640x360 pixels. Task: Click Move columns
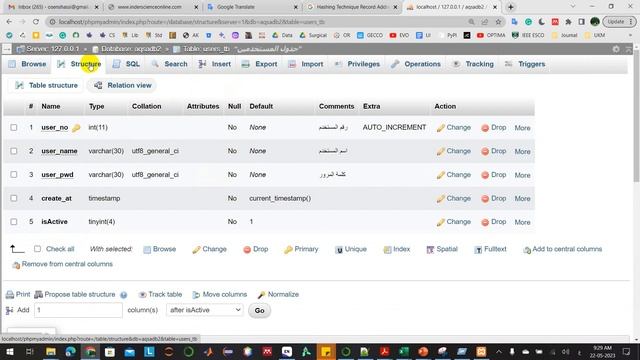click(x=220, y=294)
